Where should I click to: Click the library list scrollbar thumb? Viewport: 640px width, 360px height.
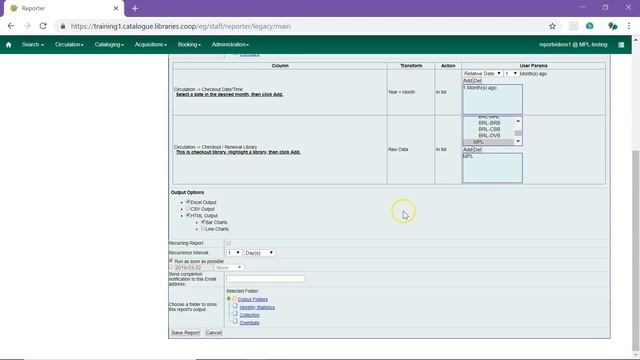[x=518, y=133]
